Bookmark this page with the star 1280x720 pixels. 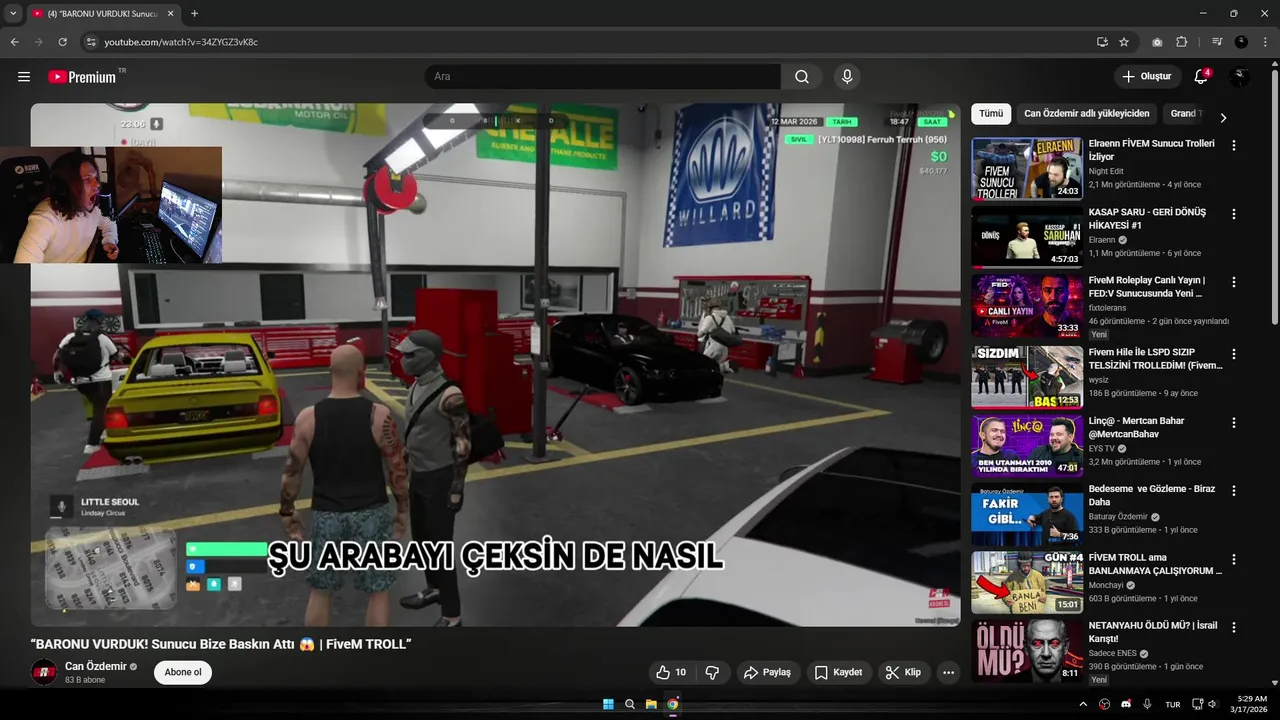point(1124,42)
